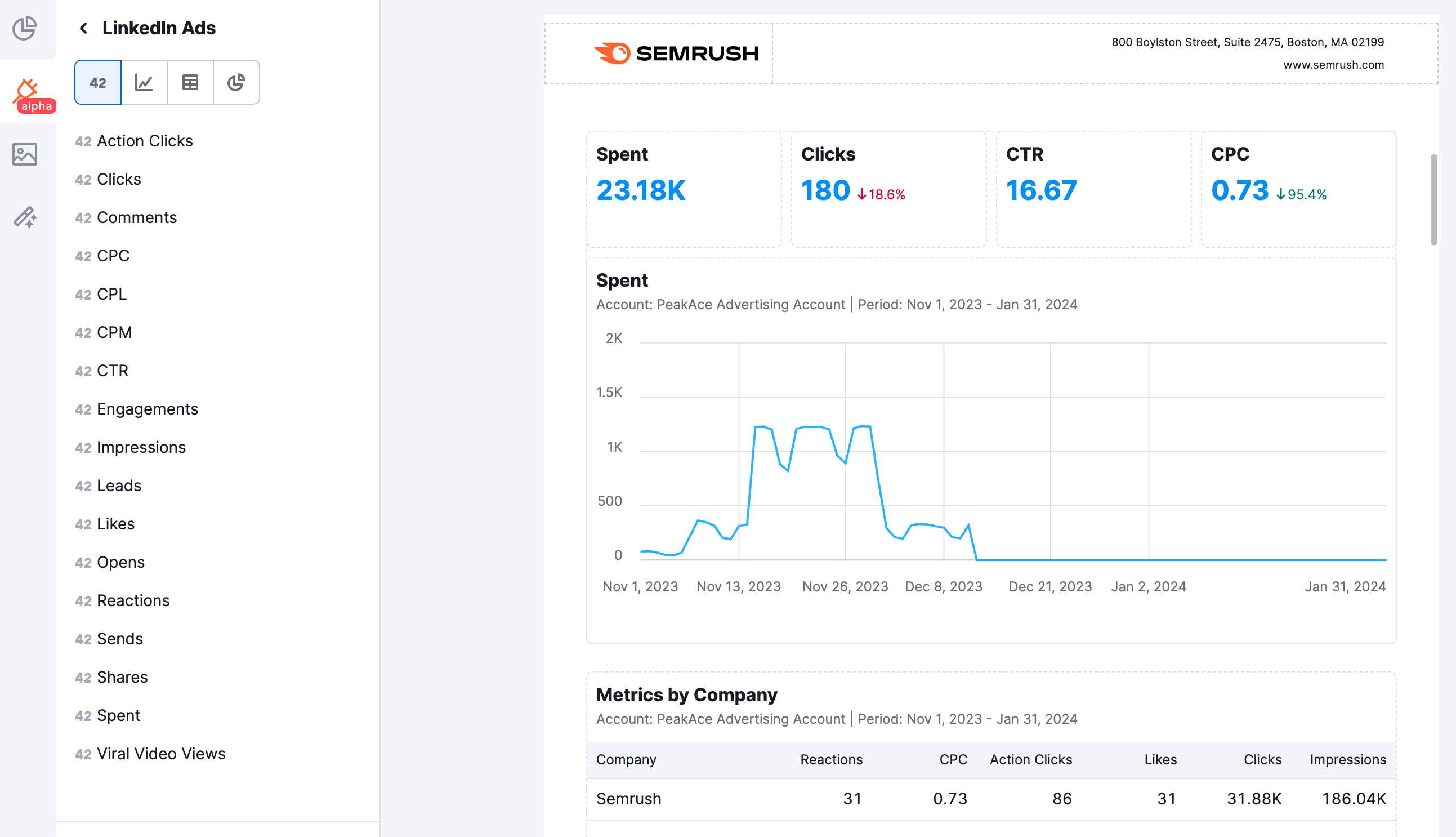
Task: Click the Action Clicks column header
Action: pyautogui.click(x=1031, y=759)
